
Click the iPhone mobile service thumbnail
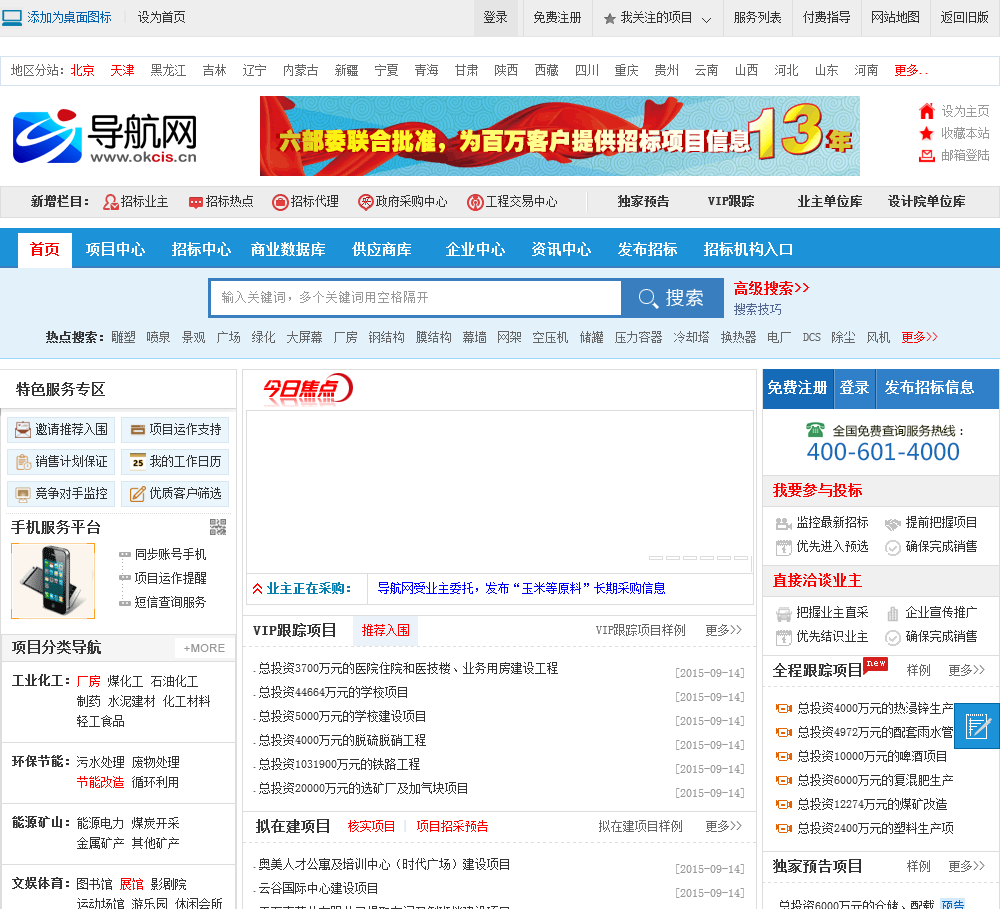[53, 581]
